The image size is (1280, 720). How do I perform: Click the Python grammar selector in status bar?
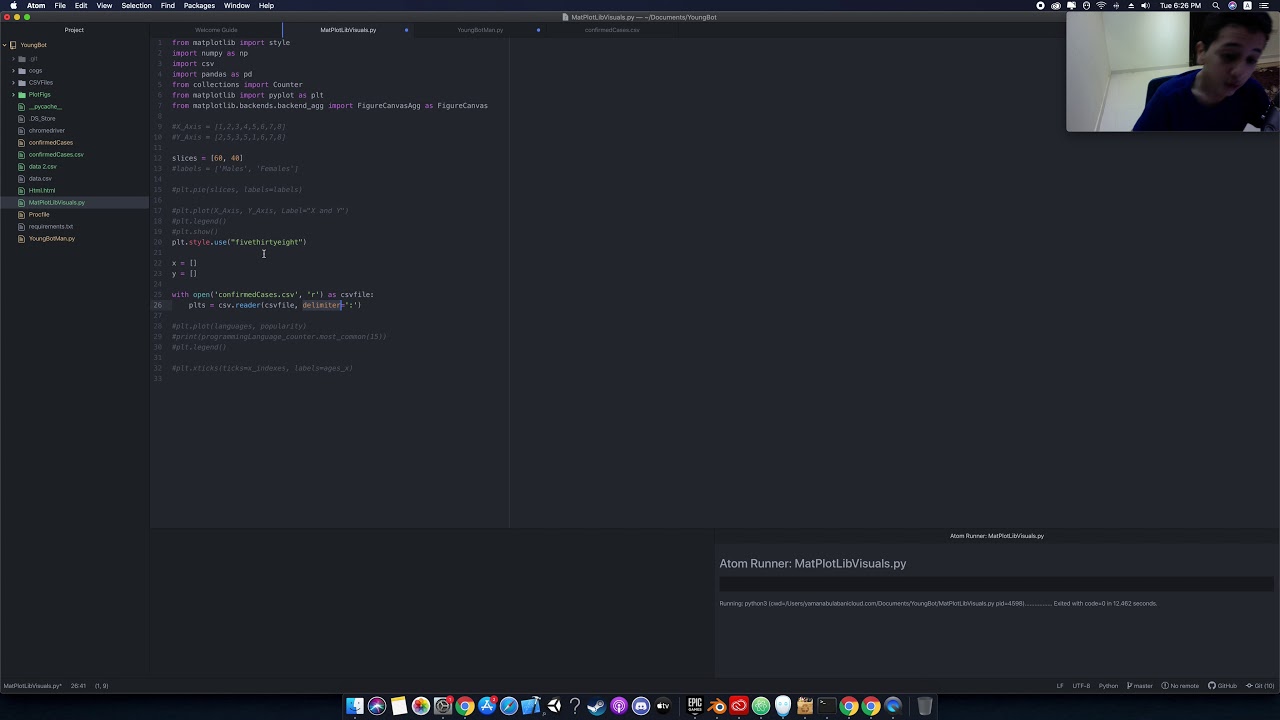click(1108, 686)
